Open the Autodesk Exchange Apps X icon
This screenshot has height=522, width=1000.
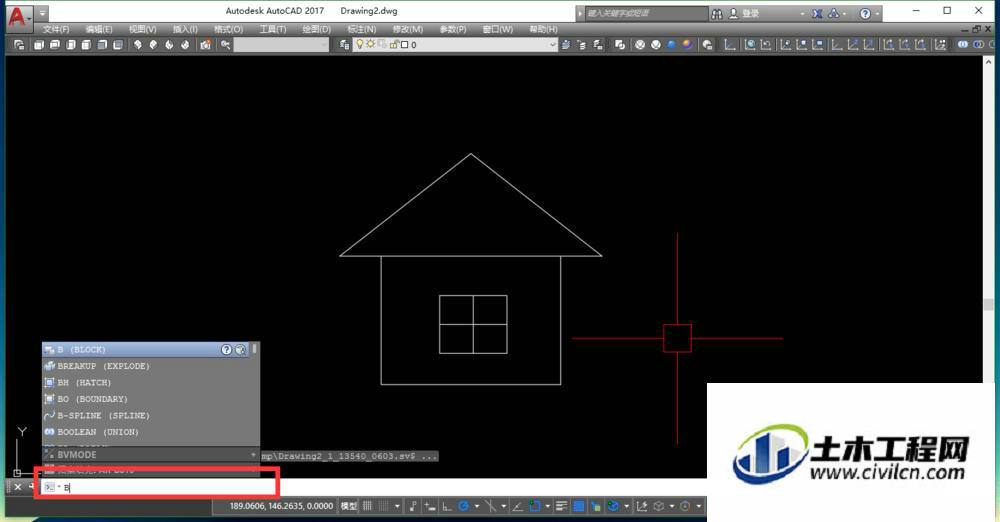817,13
